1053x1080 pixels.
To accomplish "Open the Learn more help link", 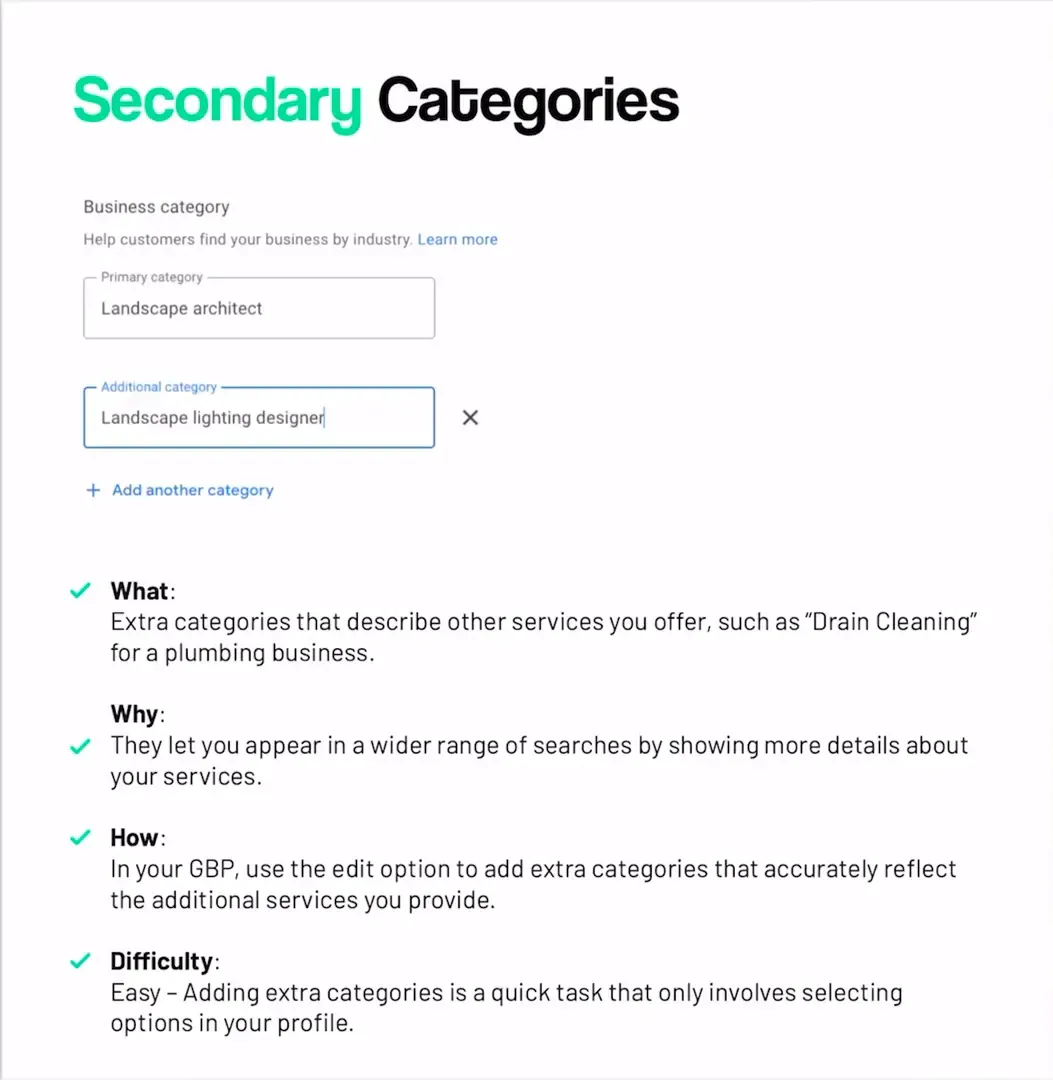I will [x=457, y=239].
